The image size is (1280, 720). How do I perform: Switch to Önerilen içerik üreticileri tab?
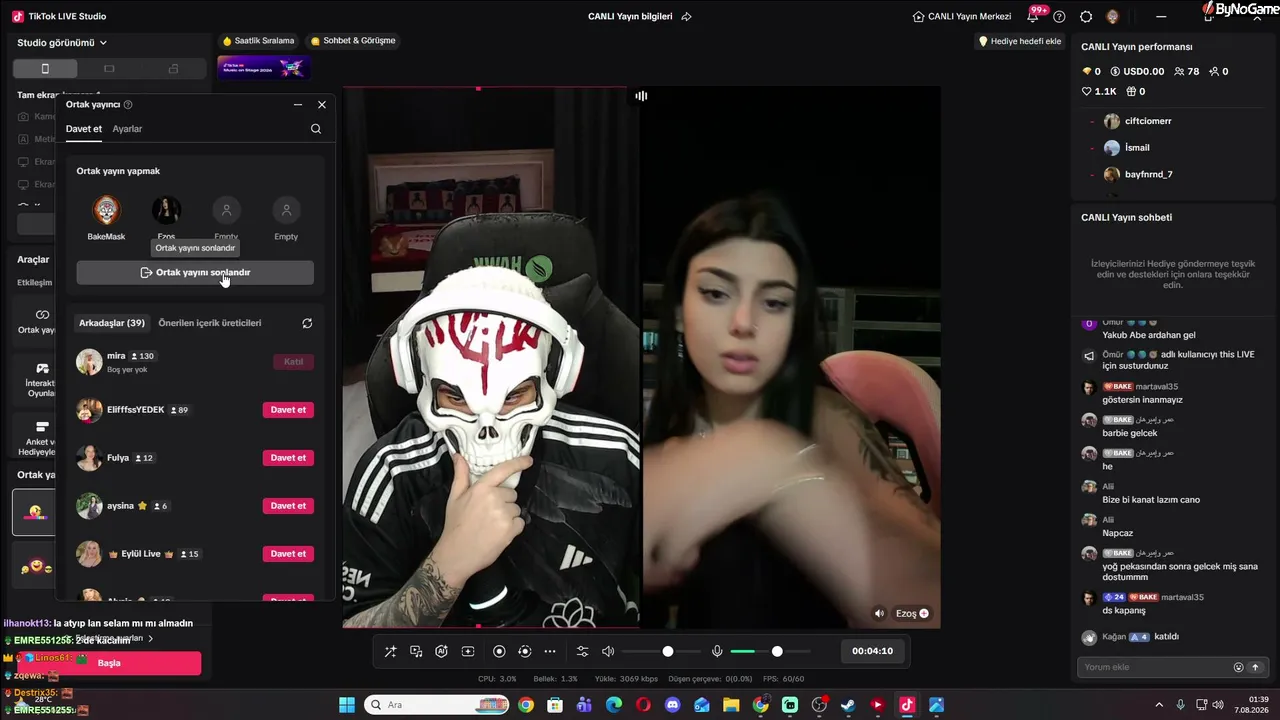[210, 323]
